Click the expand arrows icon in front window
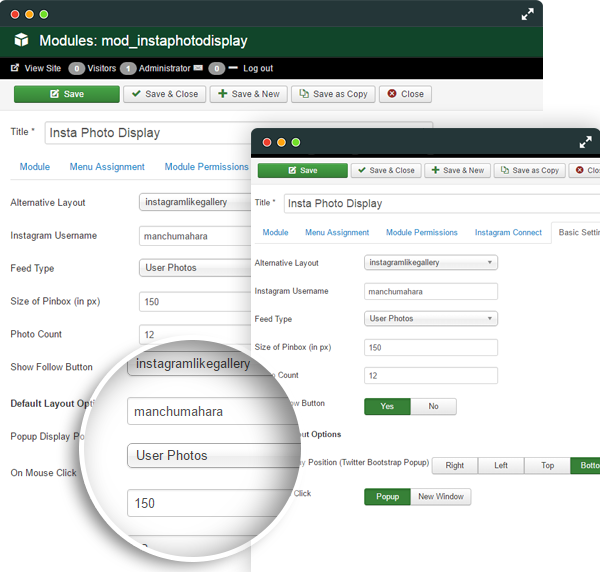The width and height of the screenshot is (600, 572). click(585, 142)
